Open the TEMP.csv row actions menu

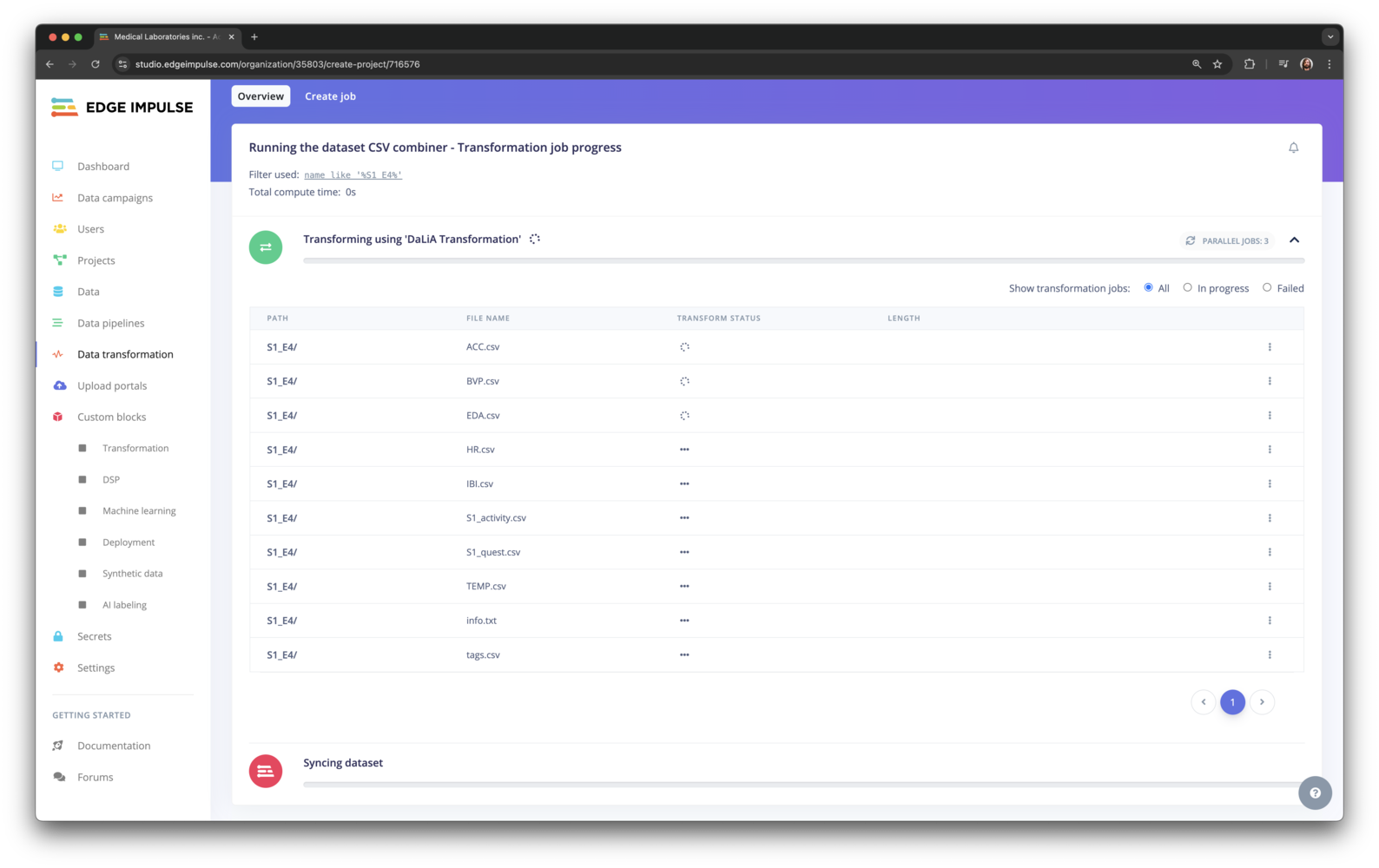coord(1270,587)
